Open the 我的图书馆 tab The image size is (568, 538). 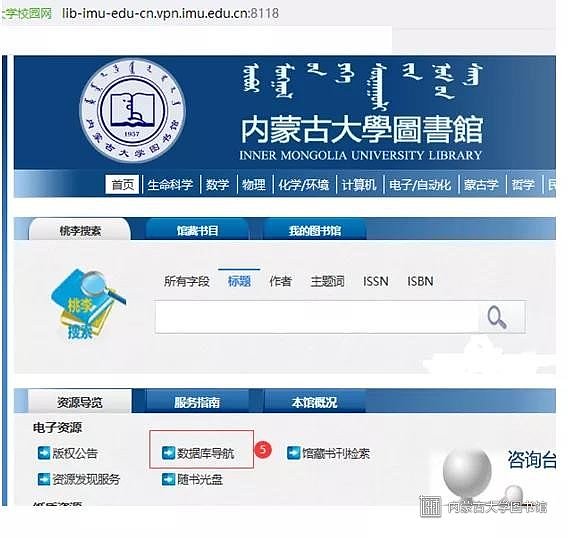tap(314, 230)
